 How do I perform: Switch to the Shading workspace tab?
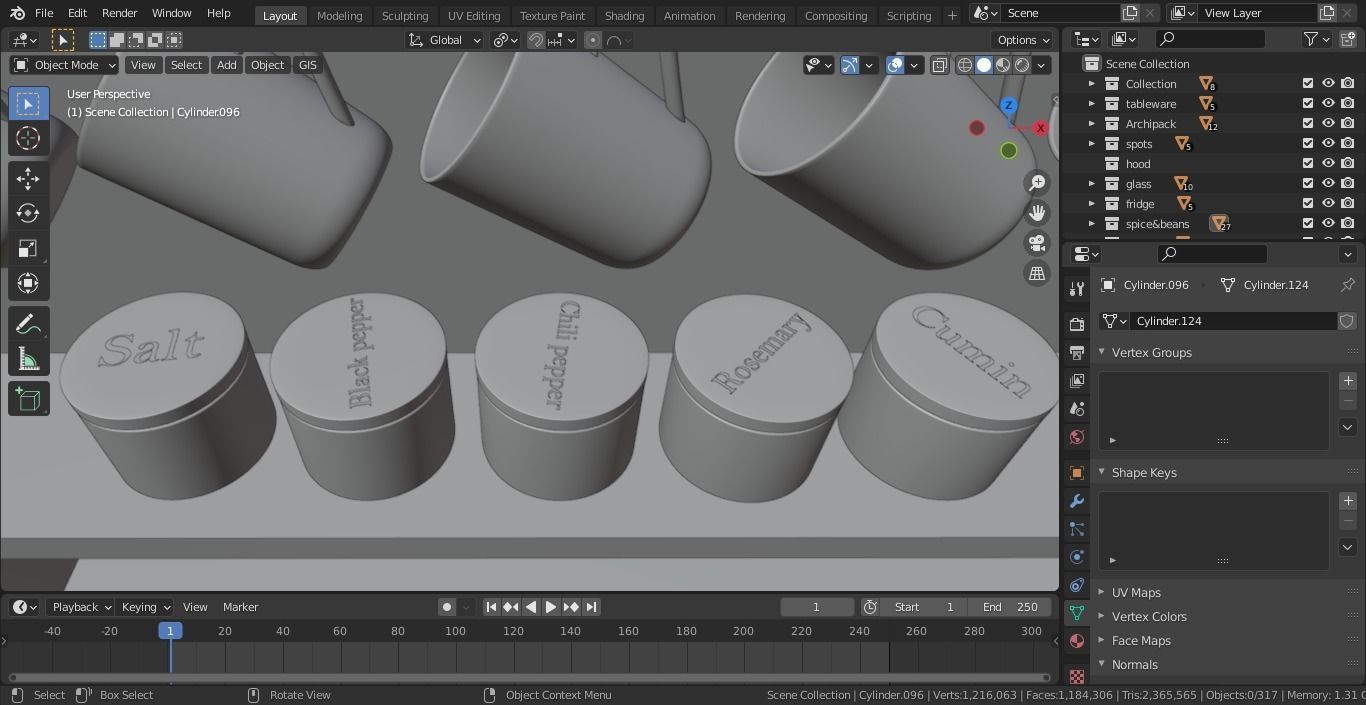pos(624,15)
